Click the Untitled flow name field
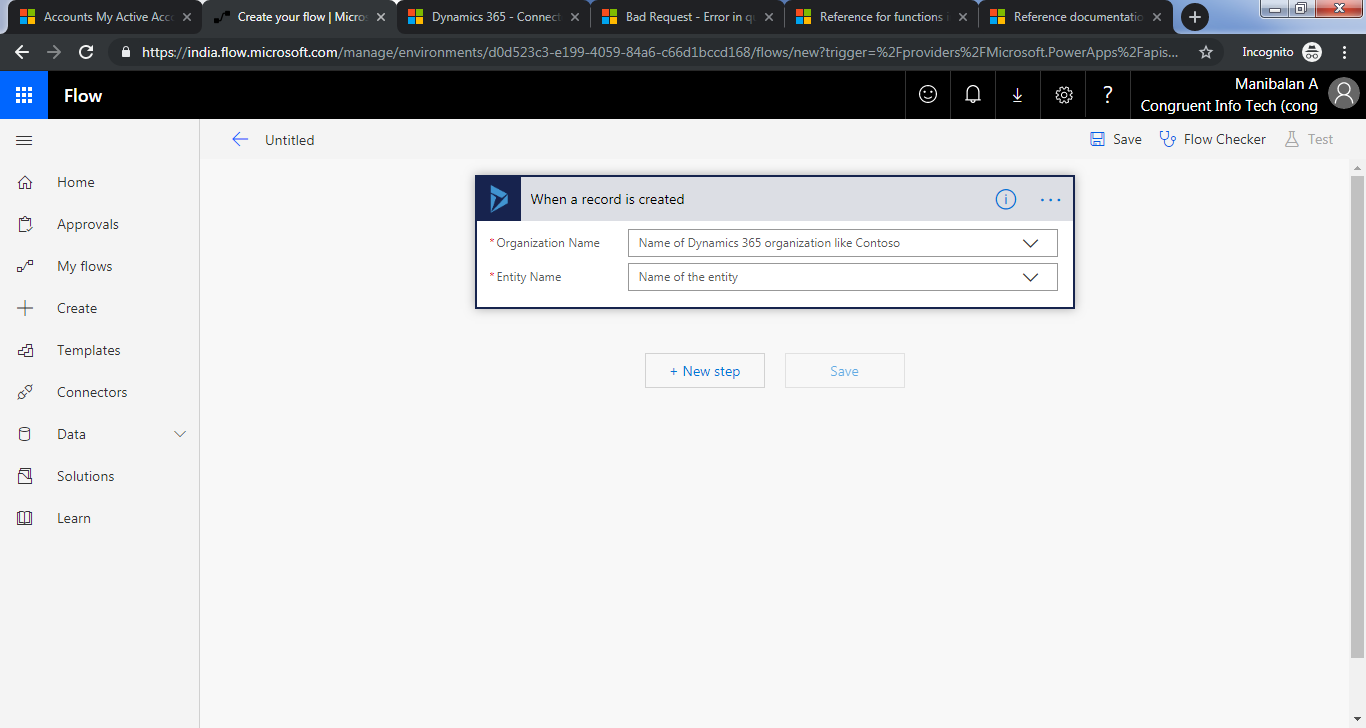Image resolution: width=1366 pixels, height=728 pixels. point(290,140)
